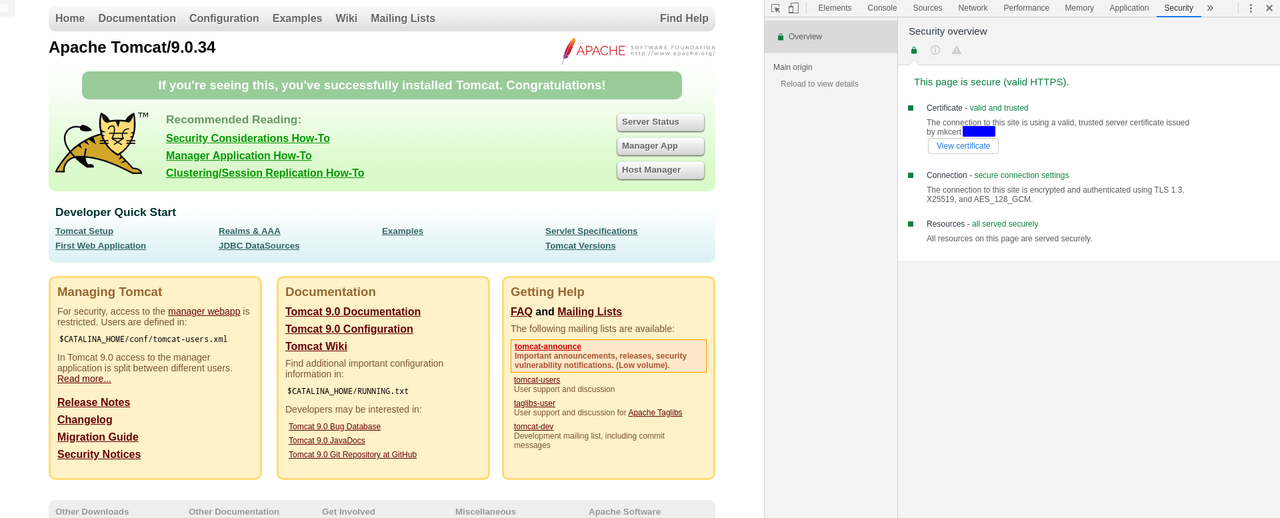This screenshot has width=1280, height=518.
Task: Open Documentation in the Tomcat nav bar
Action: tap(137, 18)
